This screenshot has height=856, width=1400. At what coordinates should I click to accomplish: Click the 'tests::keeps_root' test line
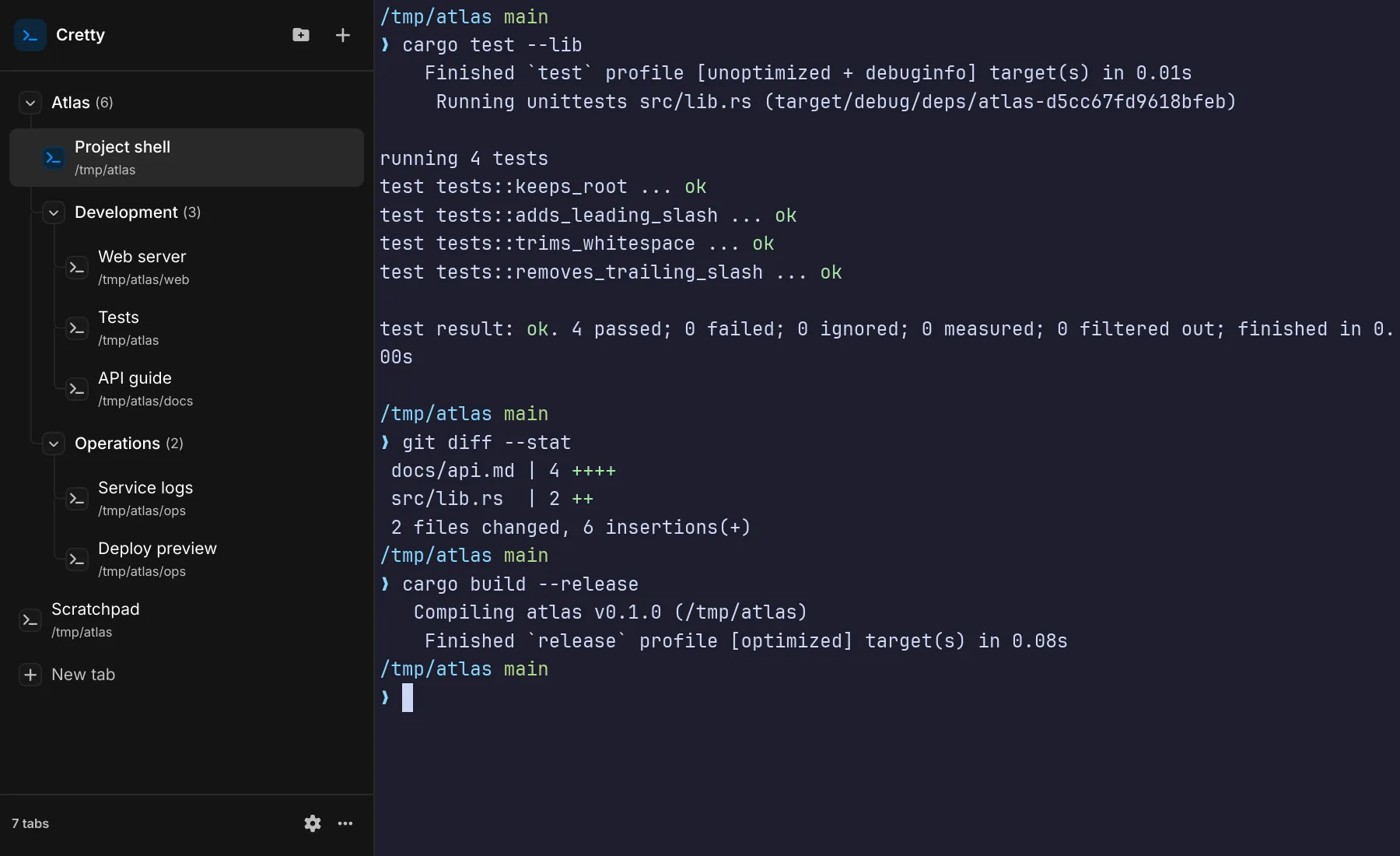click(543, 187)
